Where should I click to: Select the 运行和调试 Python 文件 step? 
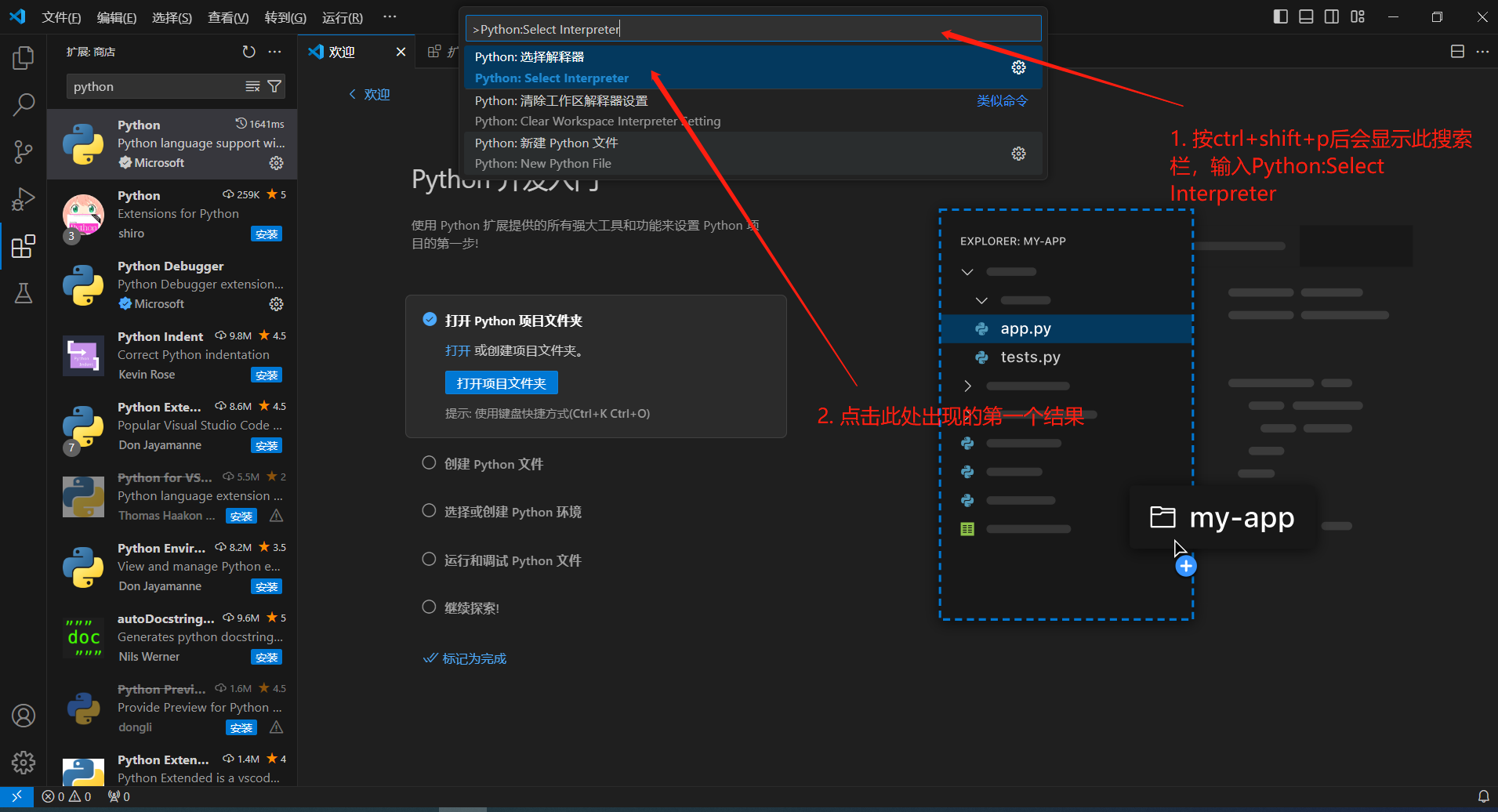(x=513, y=560)
